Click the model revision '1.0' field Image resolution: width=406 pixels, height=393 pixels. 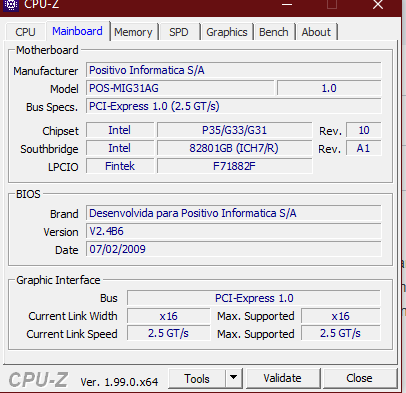[329, 88]
